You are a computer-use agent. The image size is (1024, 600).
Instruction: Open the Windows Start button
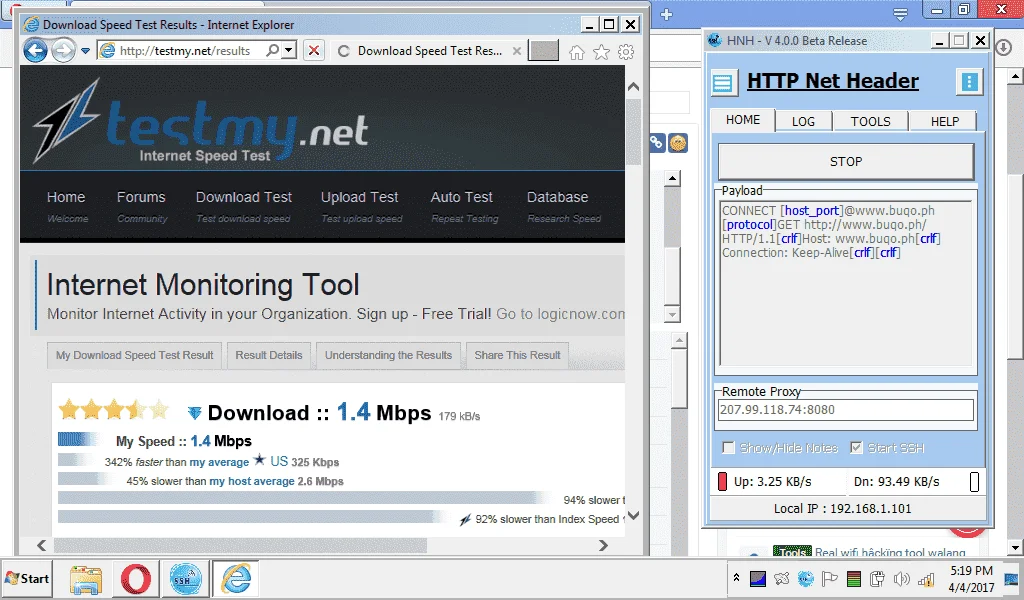coord(27,578)
